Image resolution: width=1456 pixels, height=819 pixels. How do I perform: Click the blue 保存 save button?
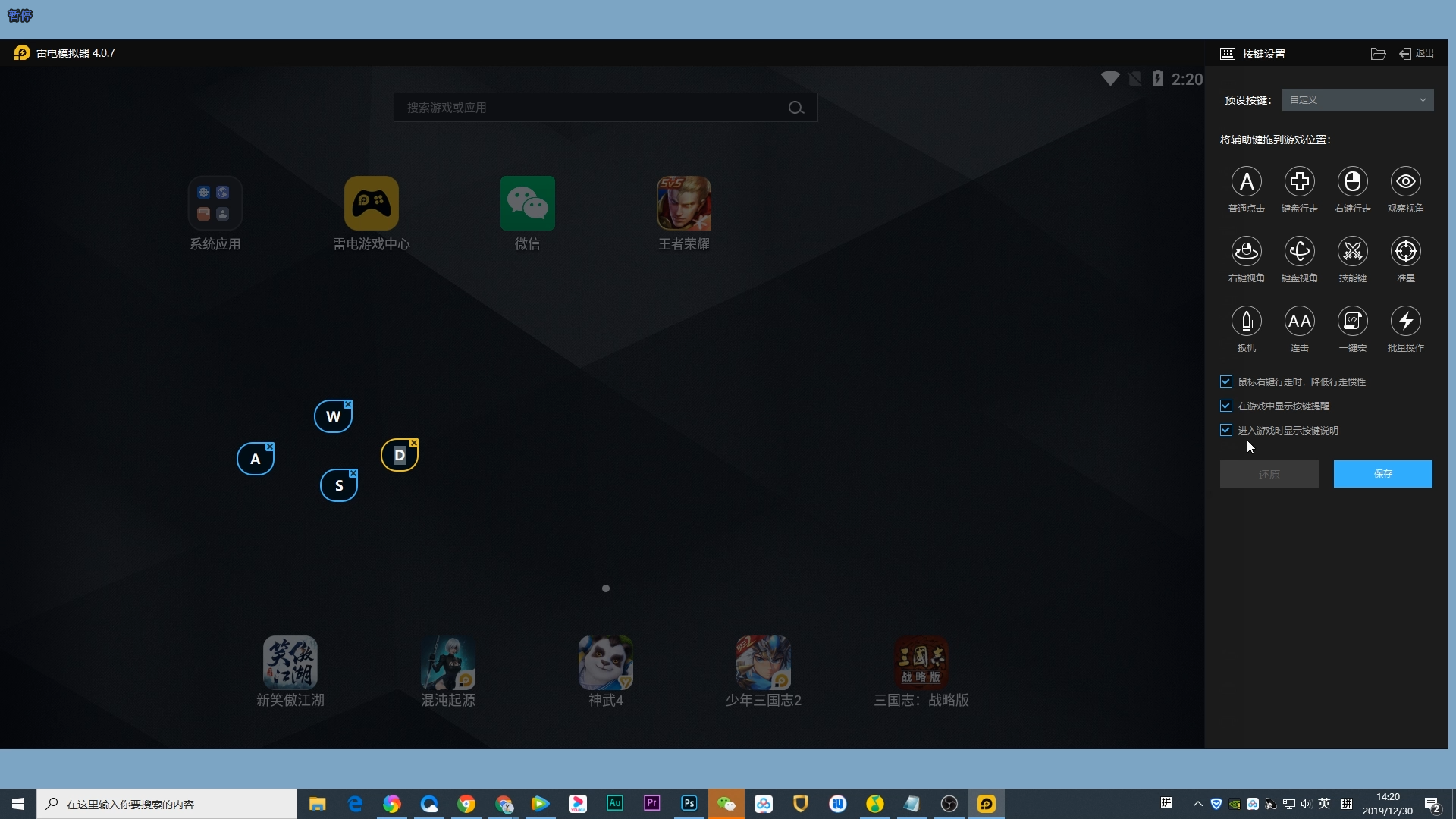[1382, 474]
